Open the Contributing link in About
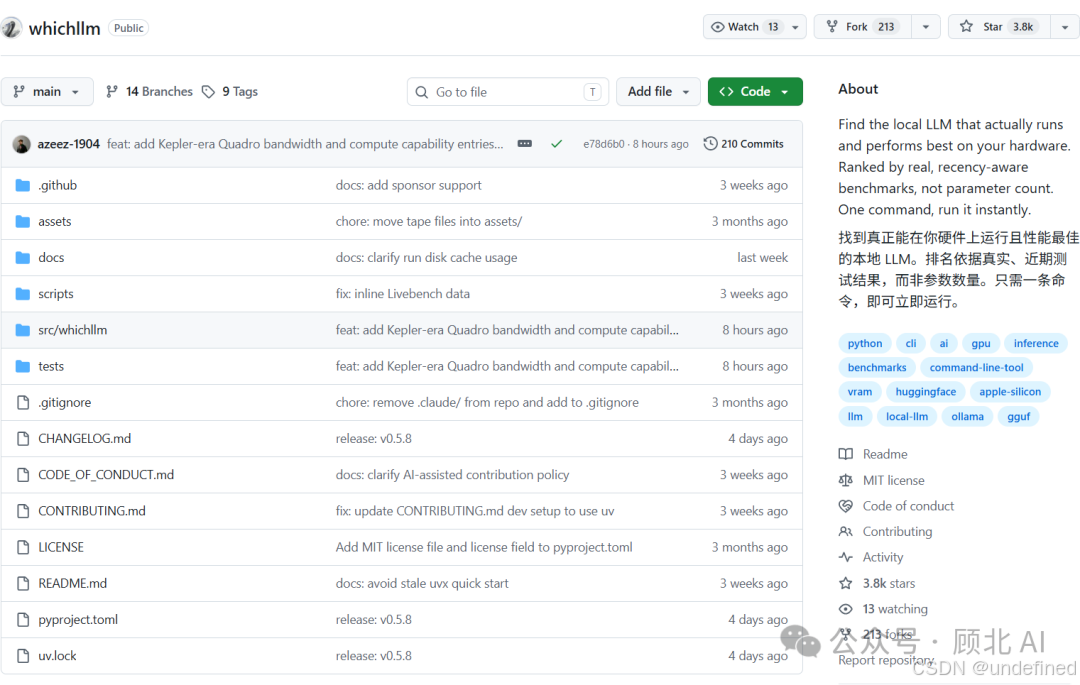Screen dimensions: 1080x685 (897, 531)
